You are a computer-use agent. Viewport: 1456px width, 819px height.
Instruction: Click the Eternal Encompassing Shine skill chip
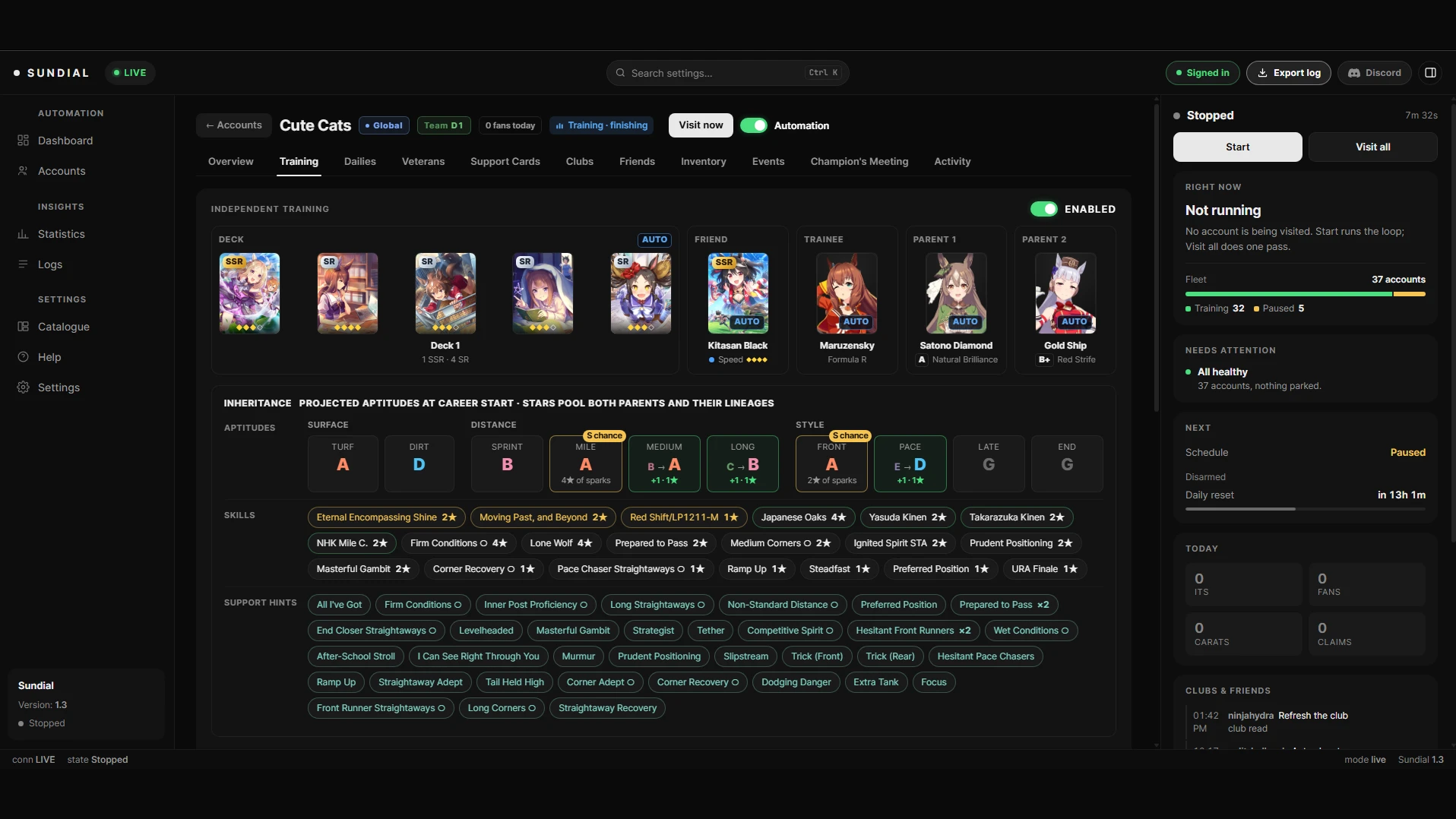386,517
